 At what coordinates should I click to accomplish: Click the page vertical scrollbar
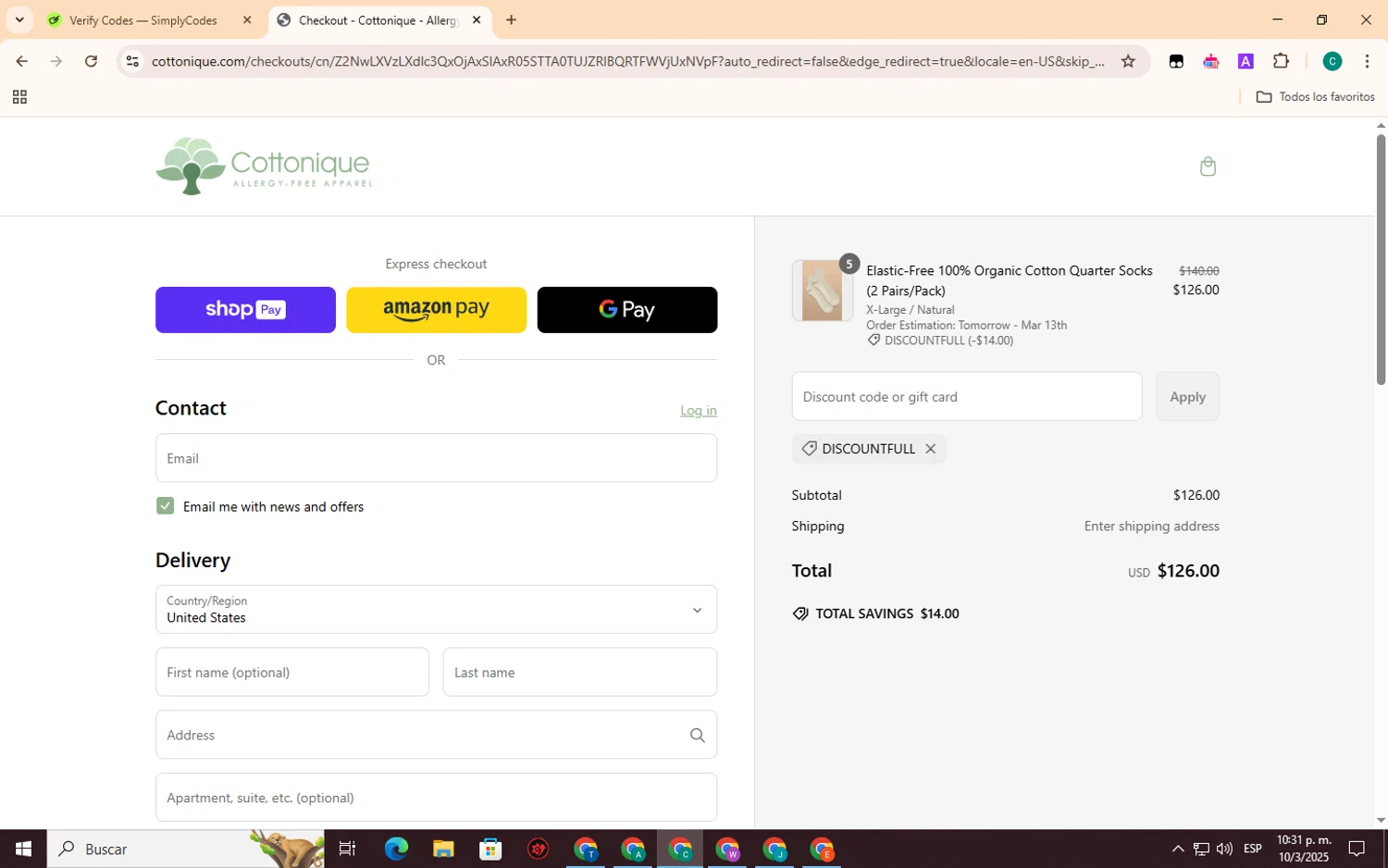1381,259
